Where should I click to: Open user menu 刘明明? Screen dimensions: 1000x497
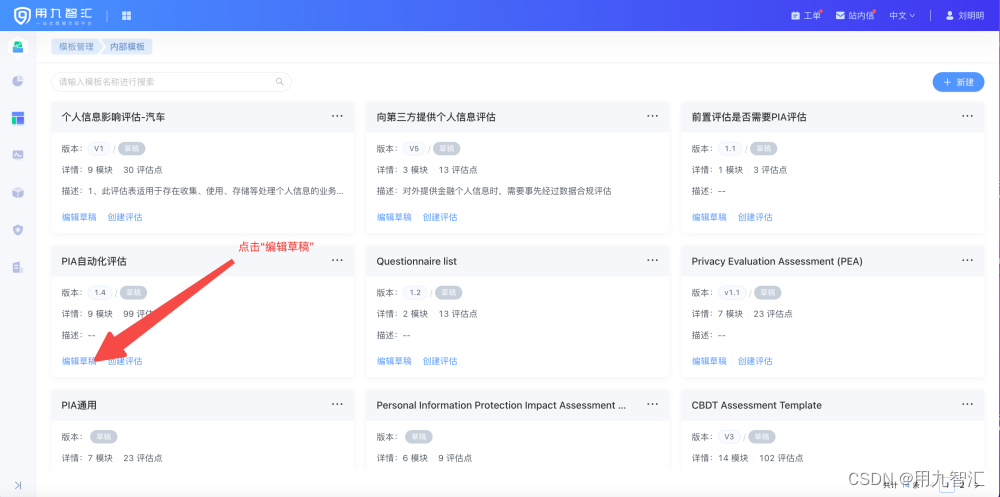click(967, 15)
